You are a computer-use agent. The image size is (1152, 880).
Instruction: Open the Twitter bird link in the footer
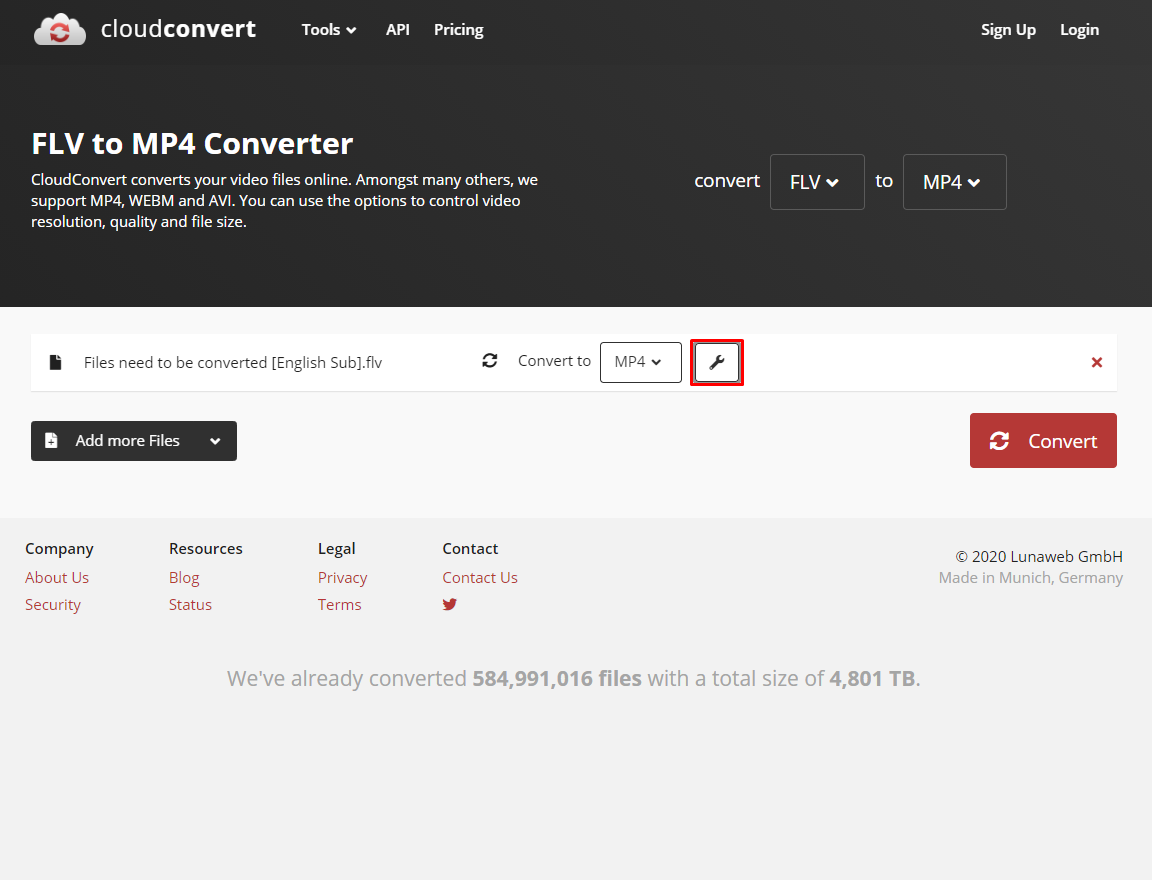point(450,605)
